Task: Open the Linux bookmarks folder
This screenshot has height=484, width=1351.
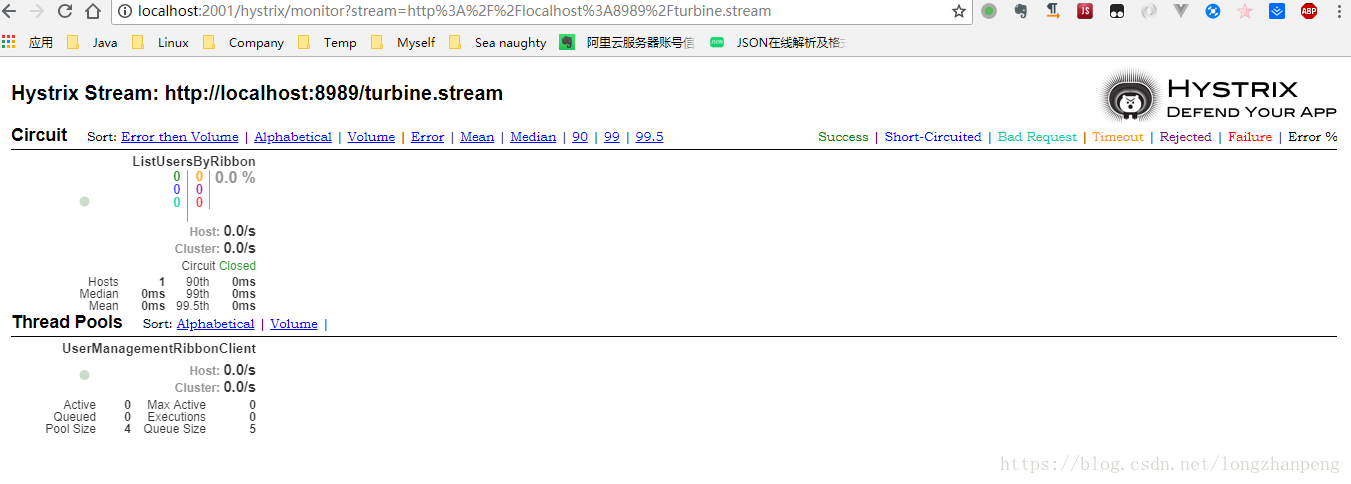Action: (x=160, y=42)
